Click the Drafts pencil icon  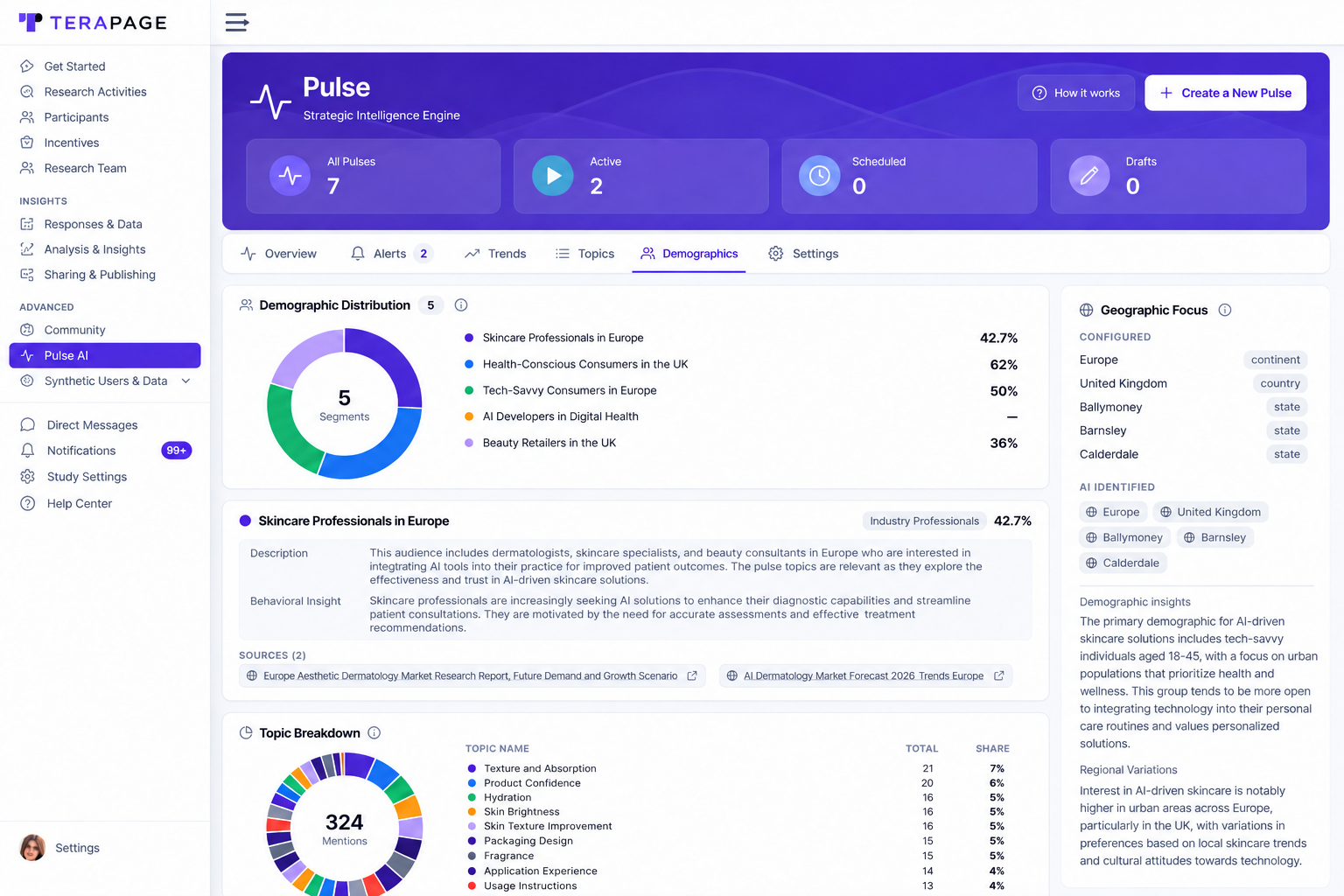[1089, 176]
